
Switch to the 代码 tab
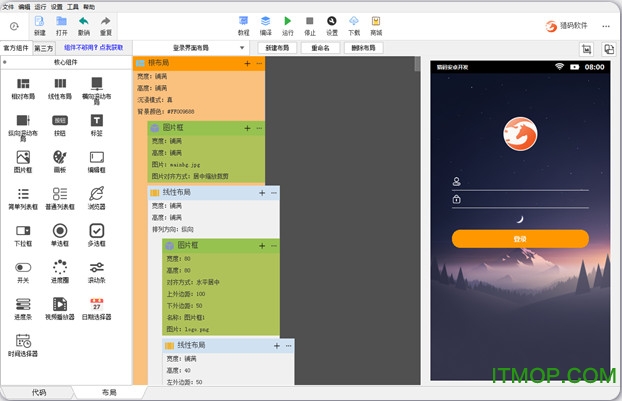(39, 392)
